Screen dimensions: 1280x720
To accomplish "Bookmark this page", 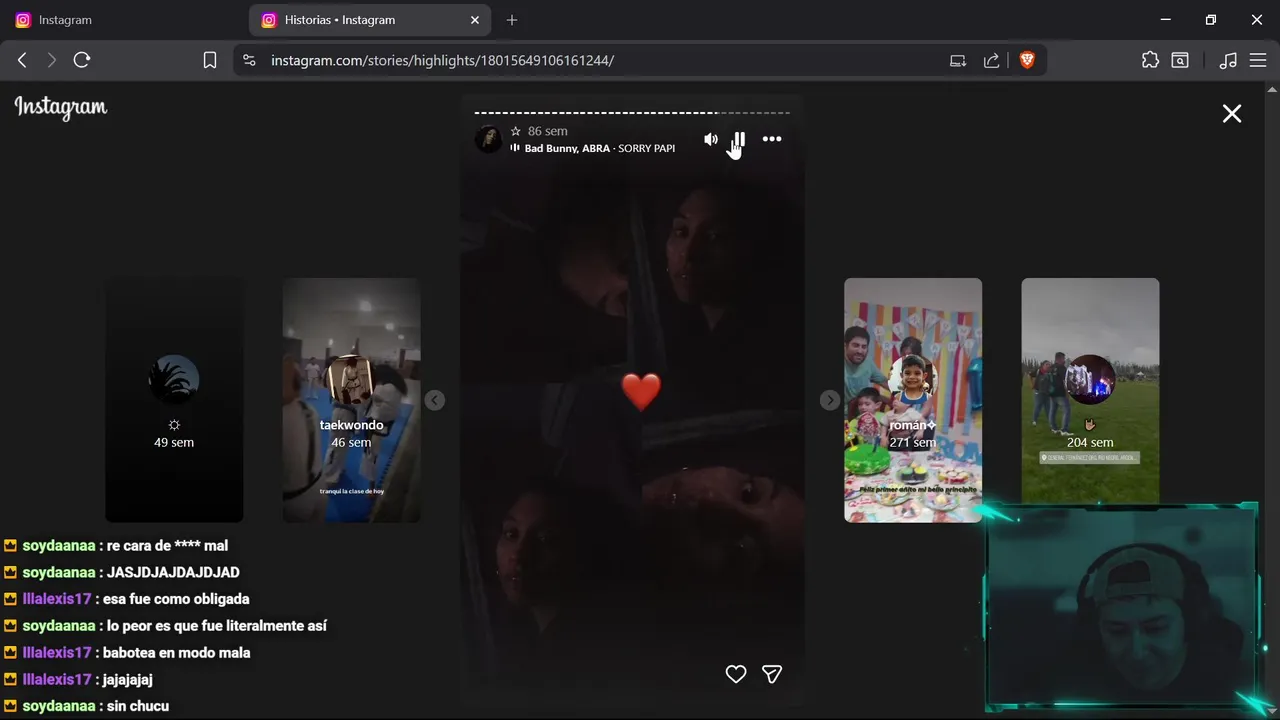I will pyautogui.click(x=210, y=60).
